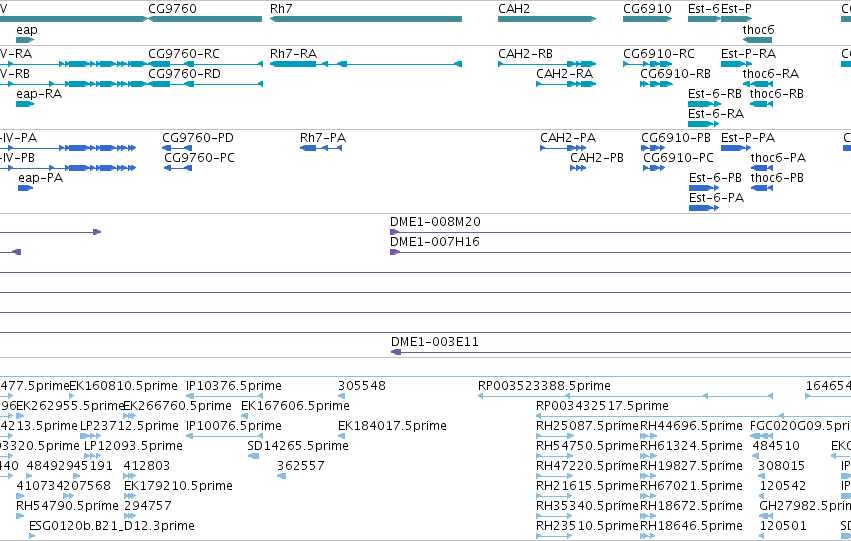Select EST RH19827.5prime
The image size is (851, 541).
point(648,476)
